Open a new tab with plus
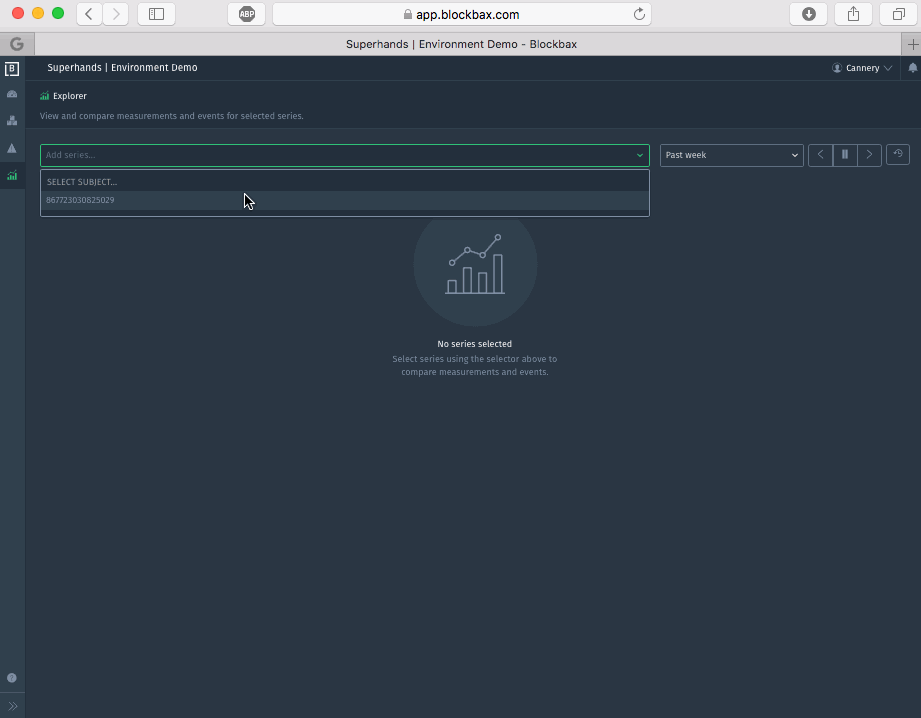 [x=912, y=44]
